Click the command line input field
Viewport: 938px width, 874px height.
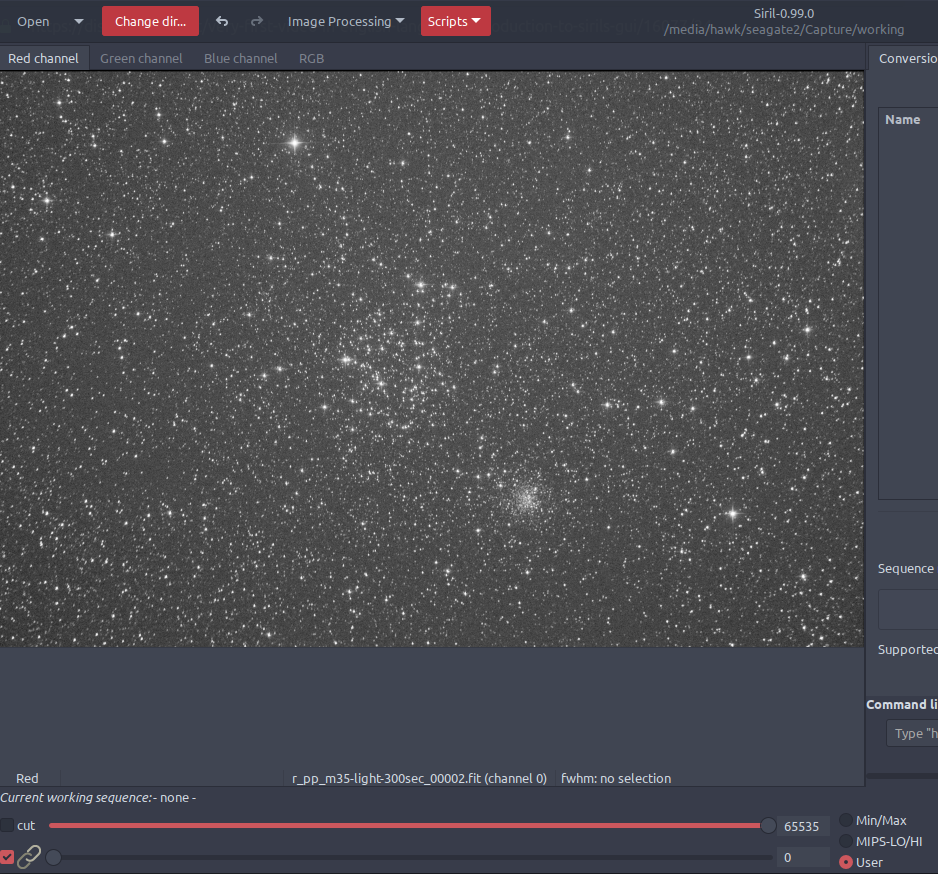pyautogui.click(x=914, y=733)
